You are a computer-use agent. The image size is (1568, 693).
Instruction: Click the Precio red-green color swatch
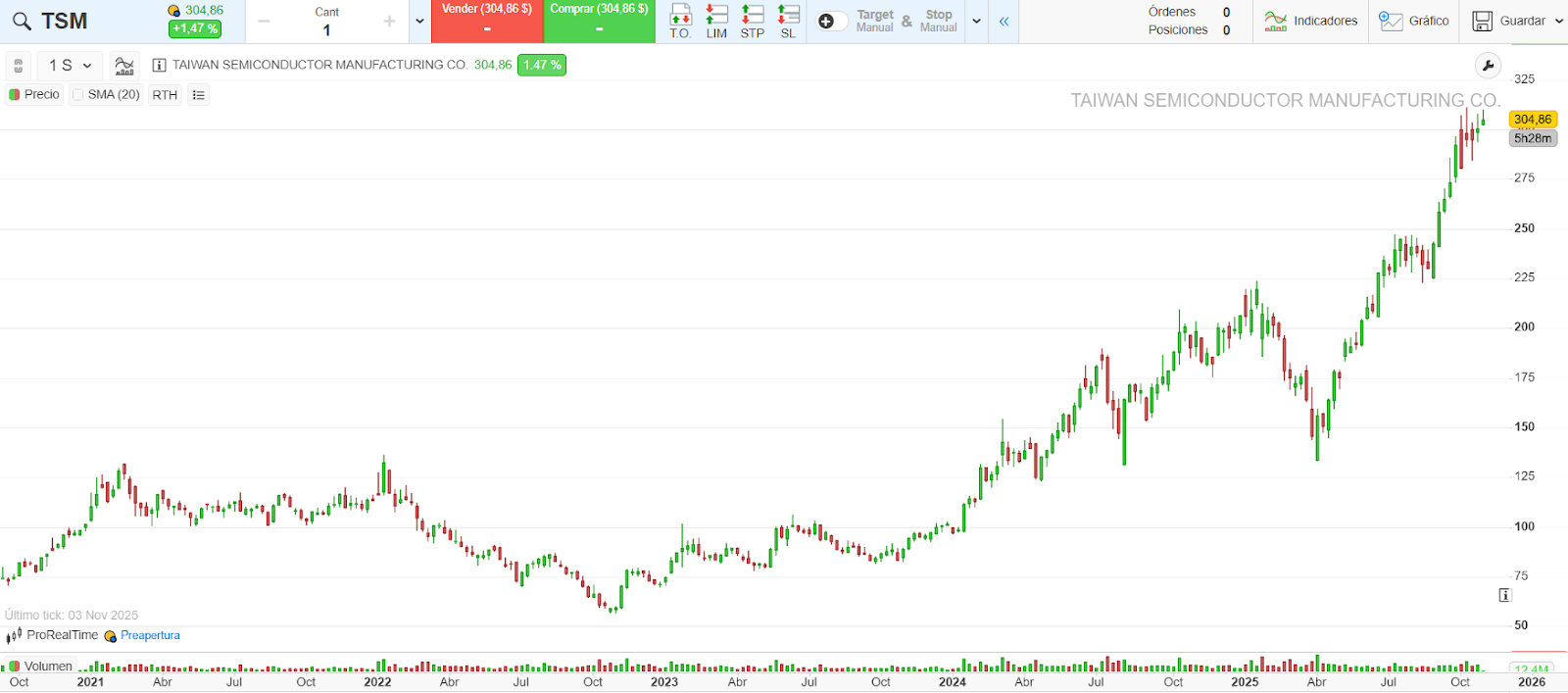(15, 95)
